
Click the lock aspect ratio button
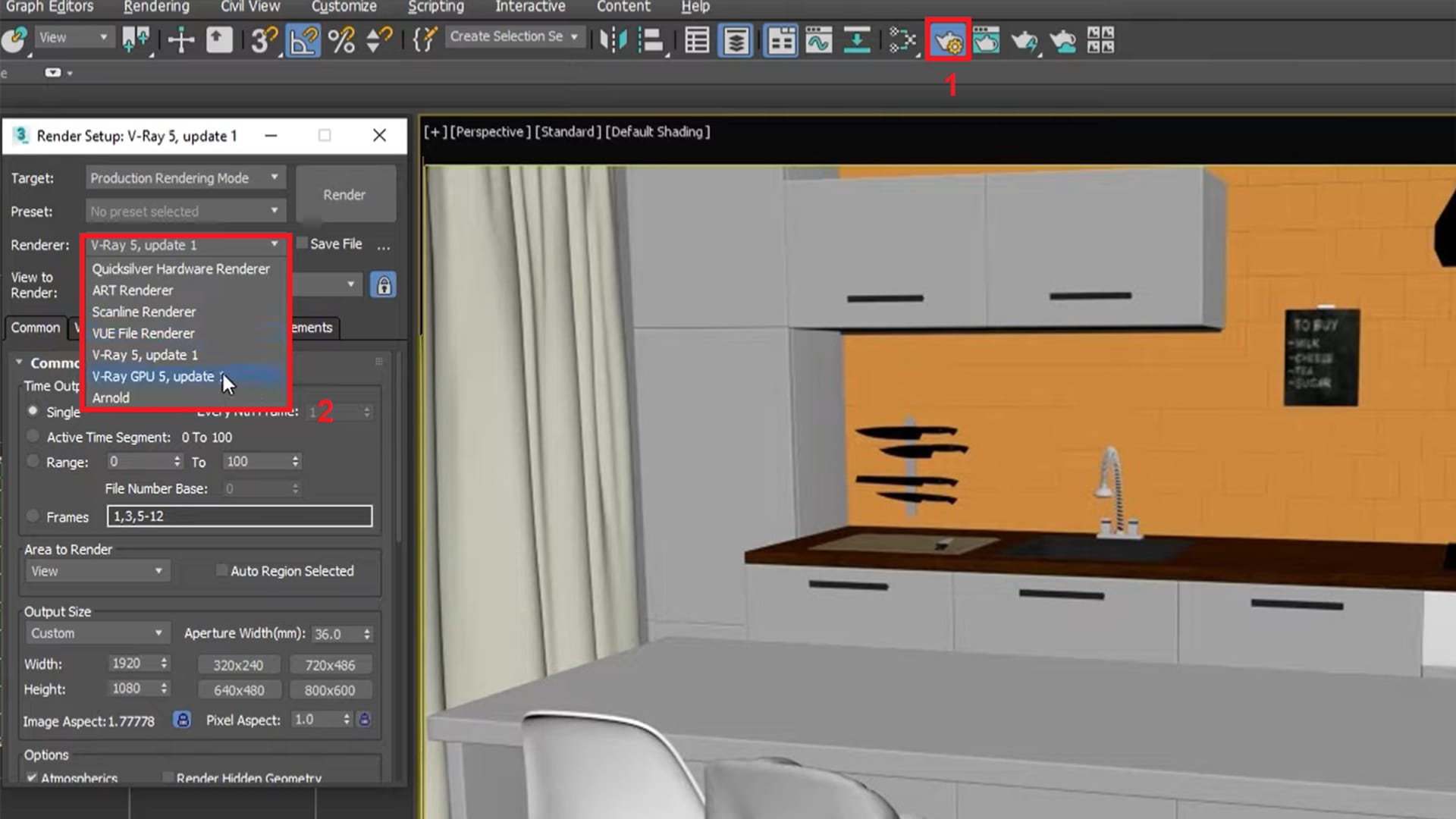[181, 719]
